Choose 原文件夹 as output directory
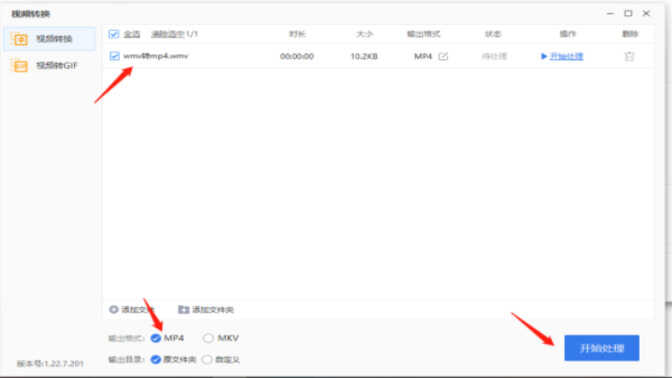672x378 pixels. point(156,359)
